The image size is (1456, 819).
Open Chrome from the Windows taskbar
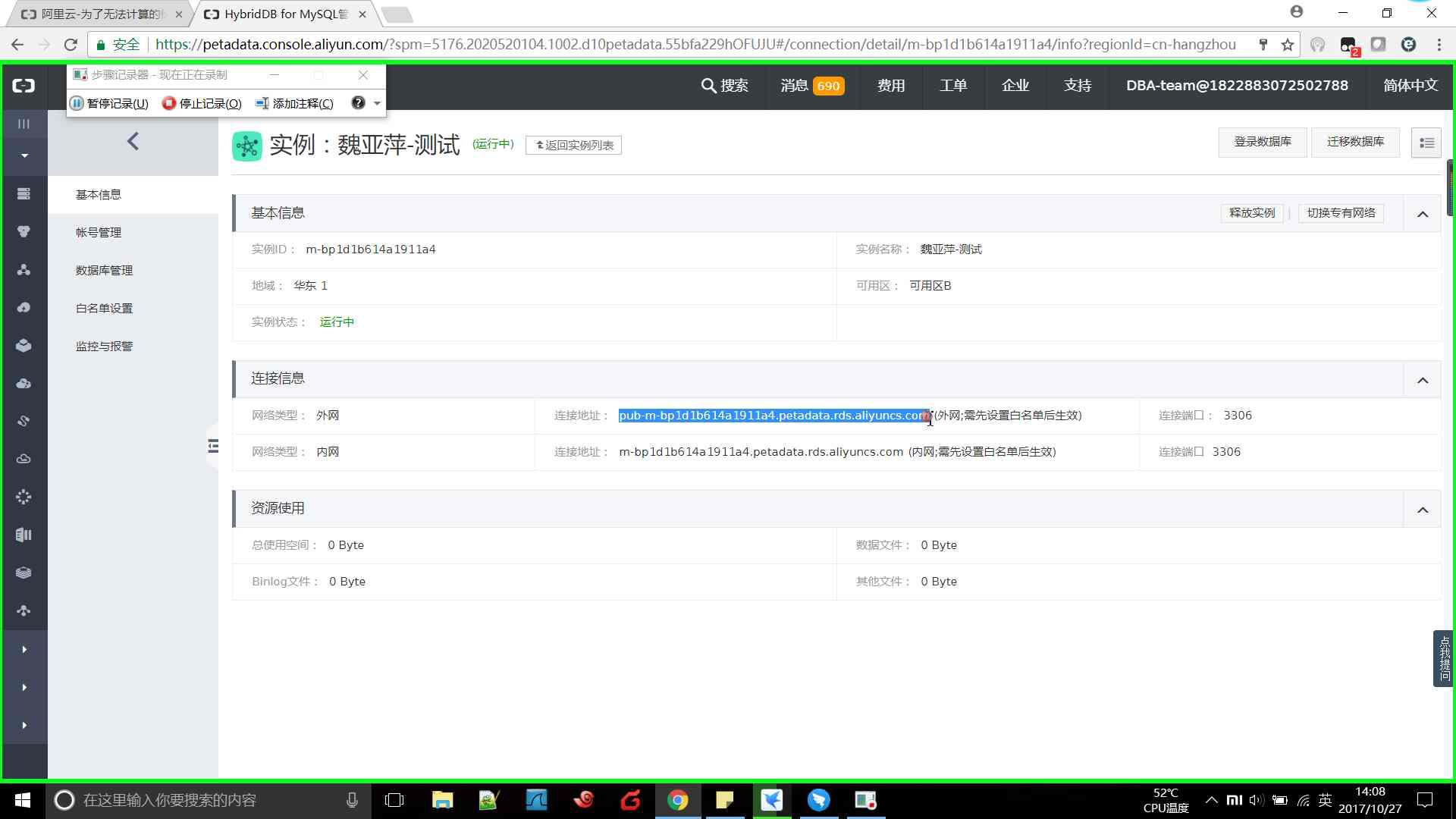(x=677, y=800)
